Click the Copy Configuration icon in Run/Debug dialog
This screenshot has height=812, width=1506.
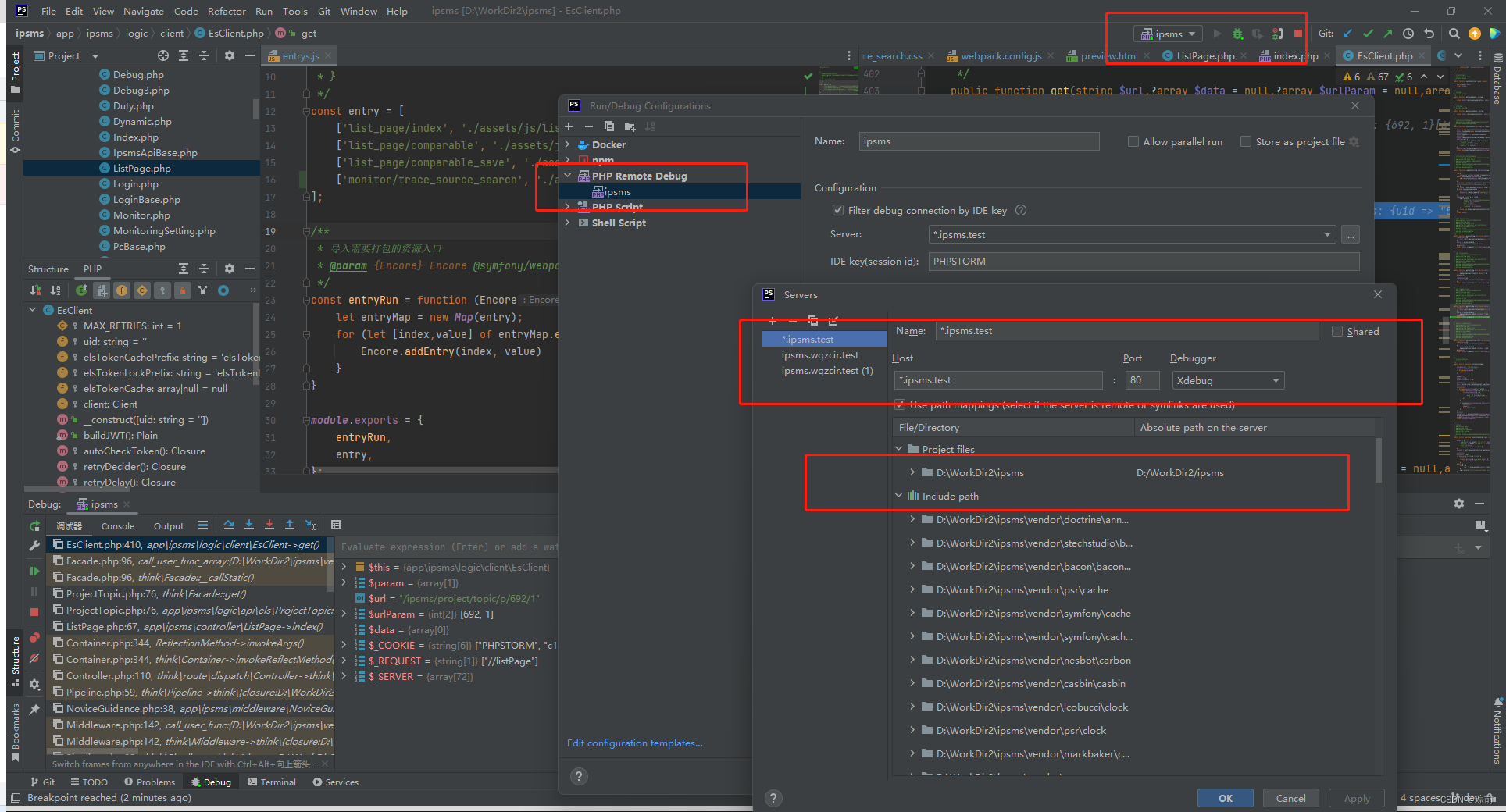pos(609,126)
